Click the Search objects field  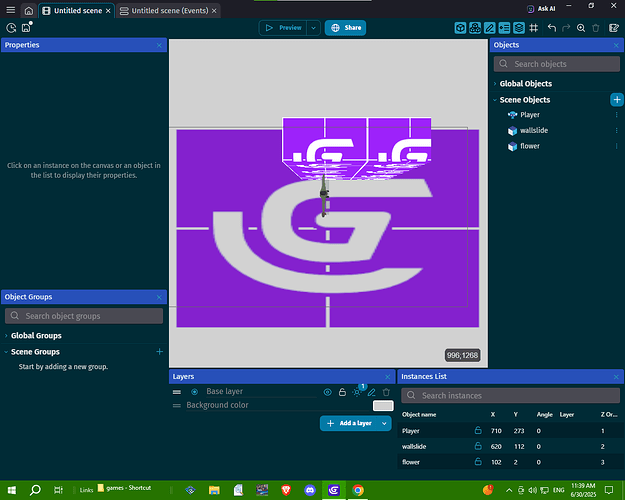pyautogui.click(x=557, y=64)
